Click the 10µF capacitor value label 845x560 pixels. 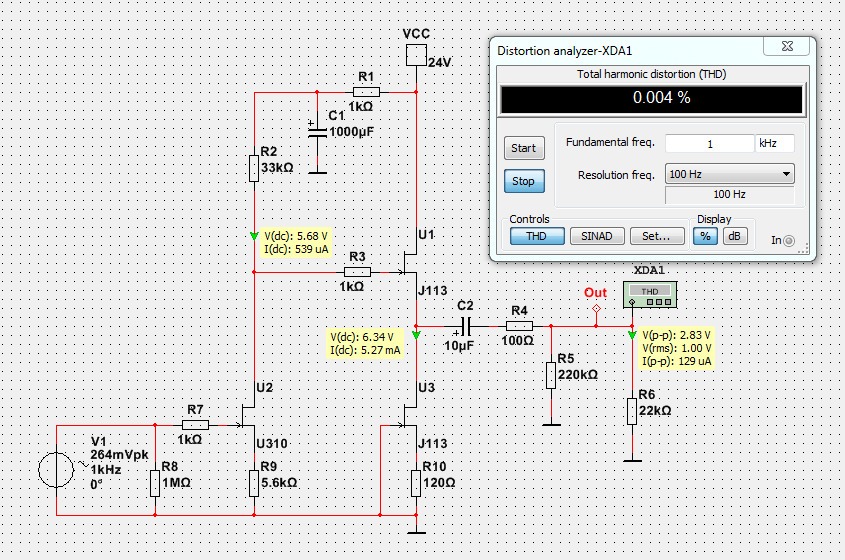coord(459,345)
